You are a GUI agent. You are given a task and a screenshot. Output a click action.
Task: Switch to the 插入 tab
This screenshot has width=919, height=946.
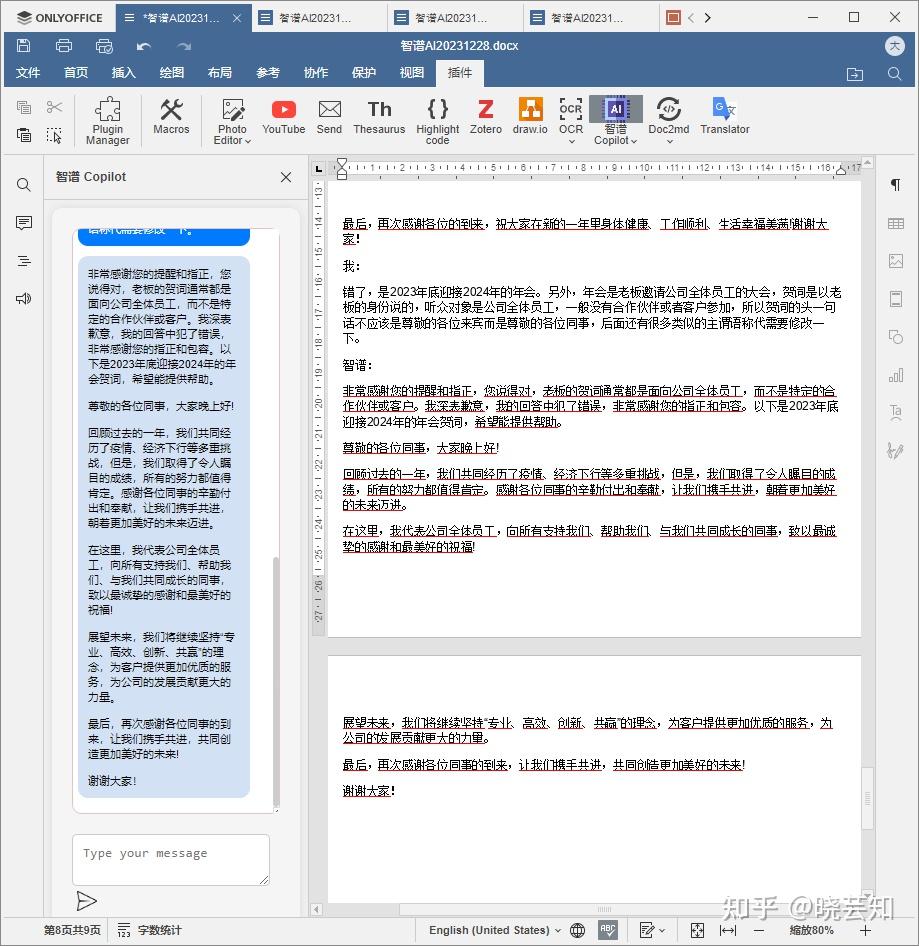[x=124, y=73]
